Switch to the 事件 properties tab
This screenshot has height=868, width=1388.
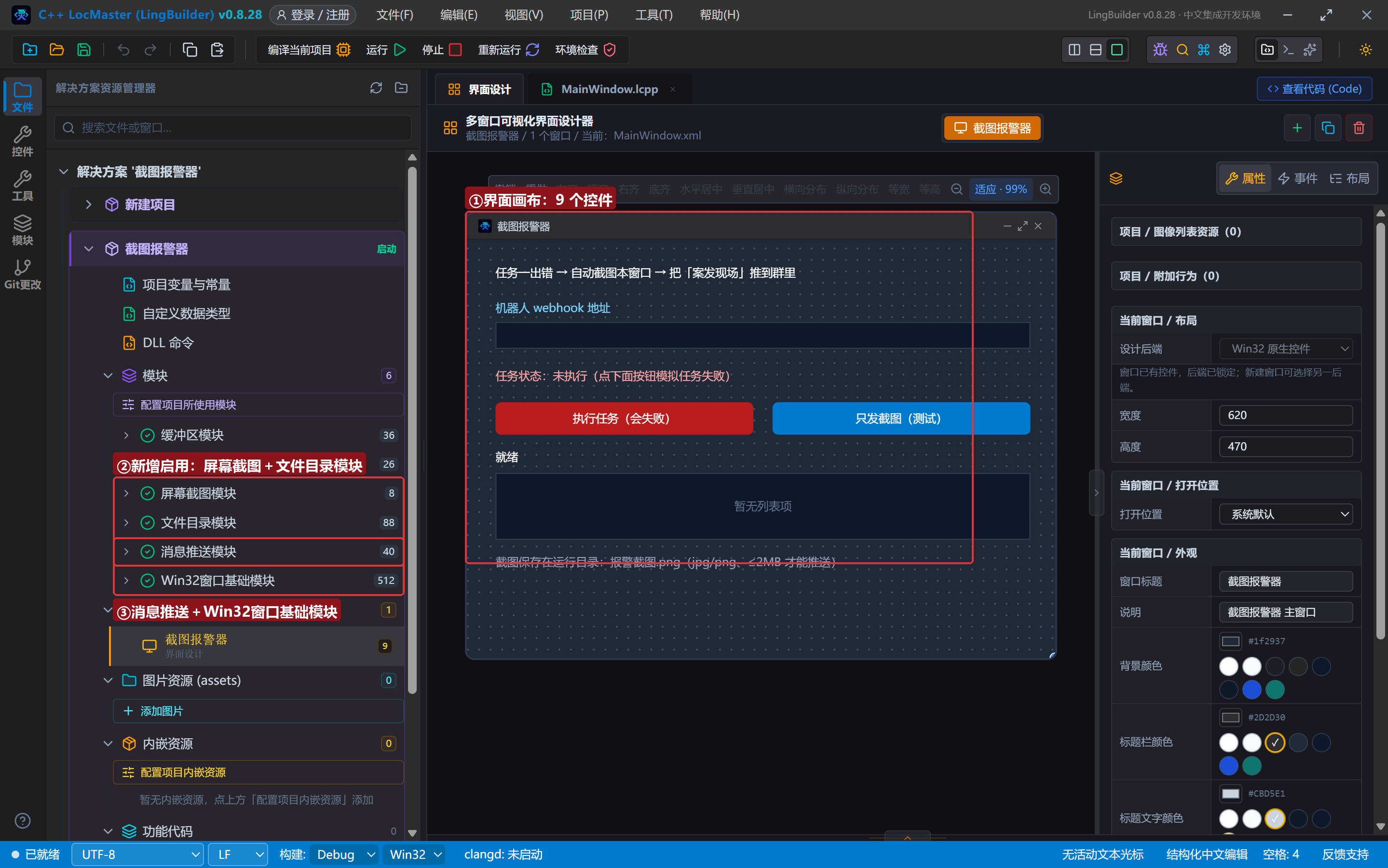point(1298,178)
